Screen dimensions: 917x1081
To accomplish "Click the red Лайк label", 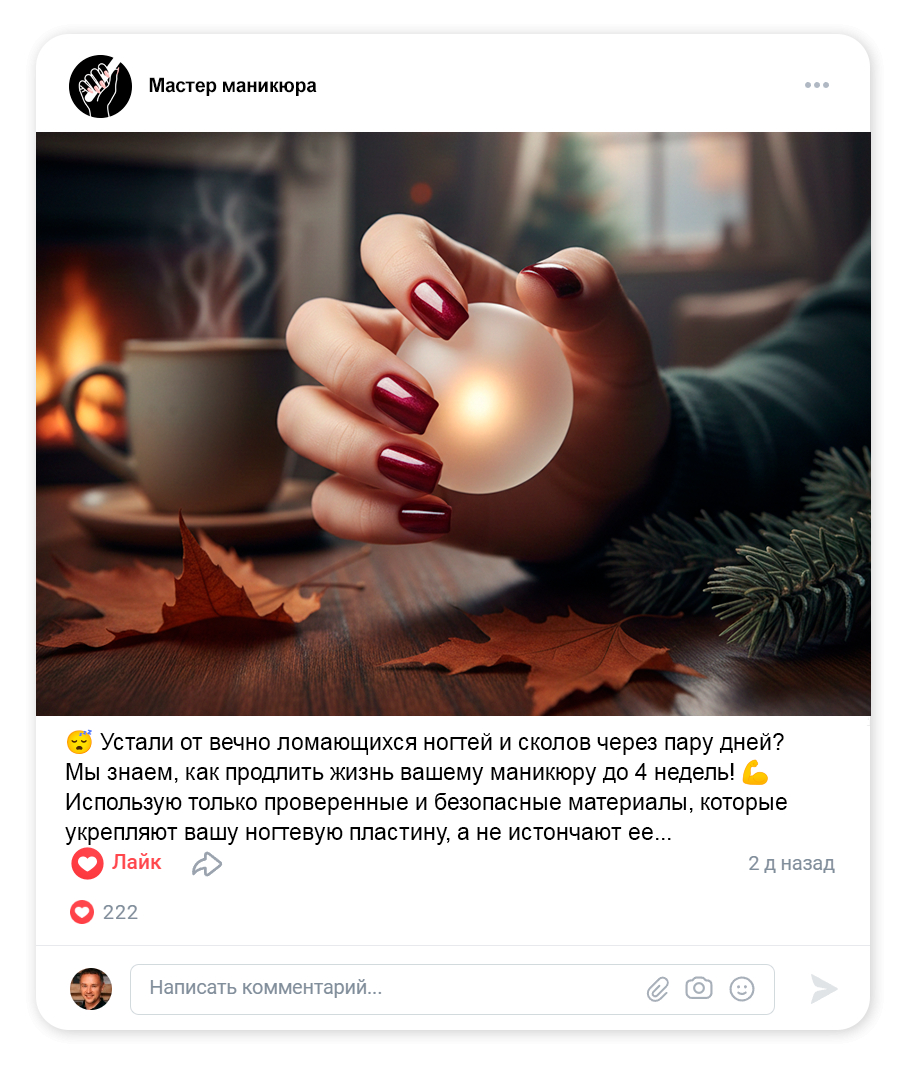I will (137, 862).
